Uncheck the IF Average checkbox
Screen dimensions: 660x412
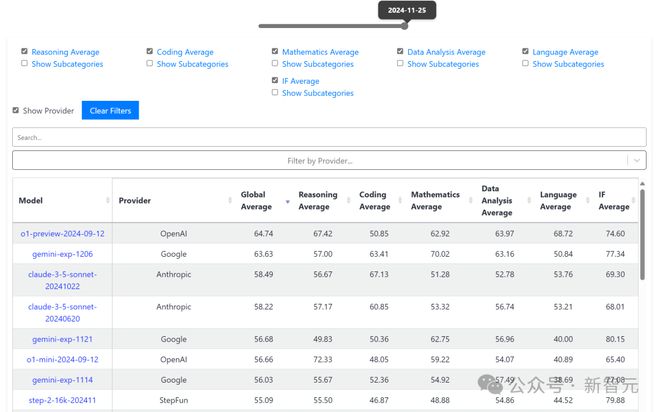click(275, 81)
